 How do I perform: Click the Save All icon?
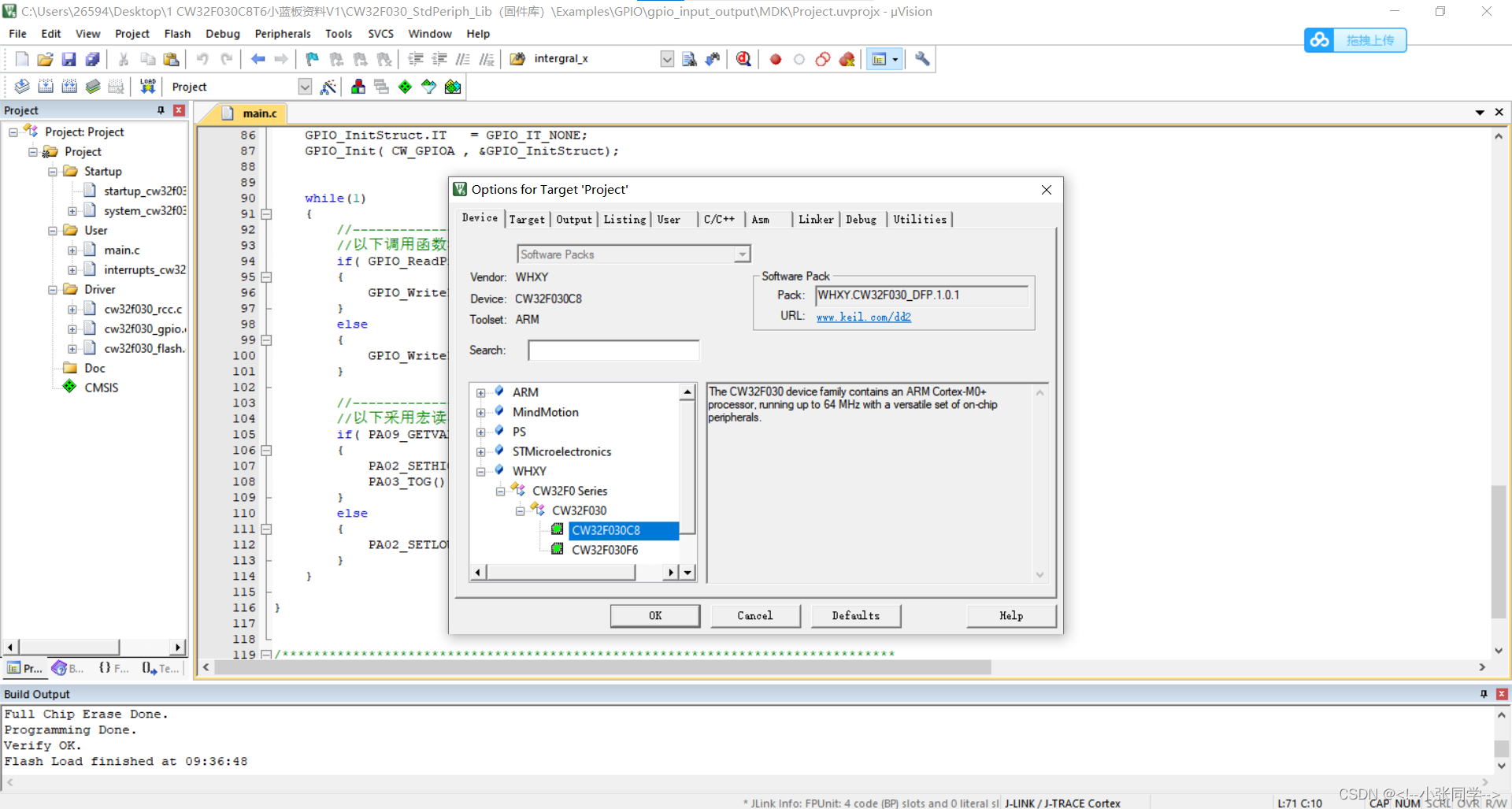93,59
